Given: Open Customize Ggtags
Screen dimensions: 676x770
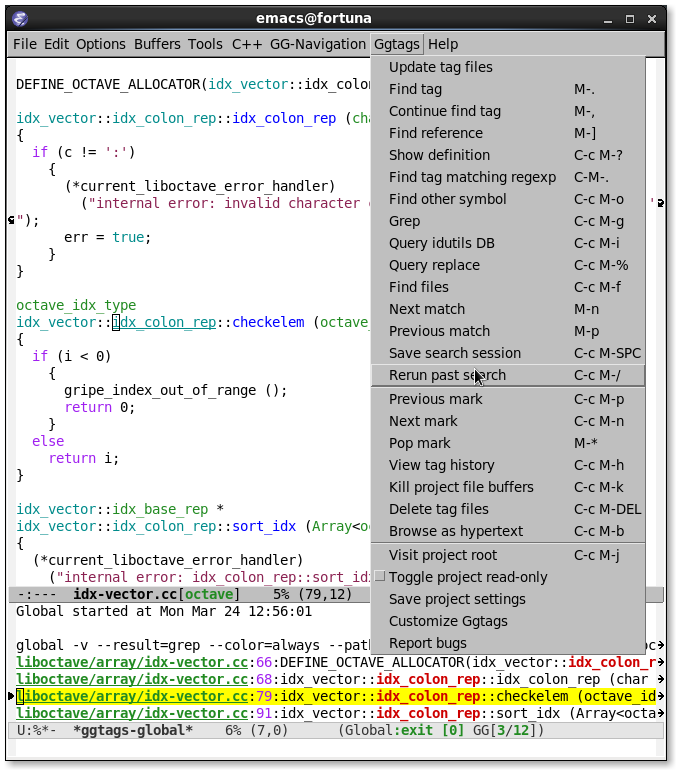Looking at the screenshot, I should click(508, 622).
